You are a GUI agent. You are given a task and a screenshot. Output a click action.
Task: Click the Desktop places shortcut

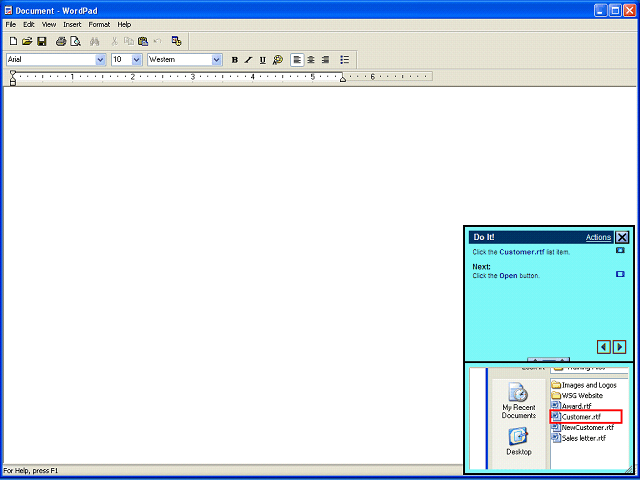(519, 441)
